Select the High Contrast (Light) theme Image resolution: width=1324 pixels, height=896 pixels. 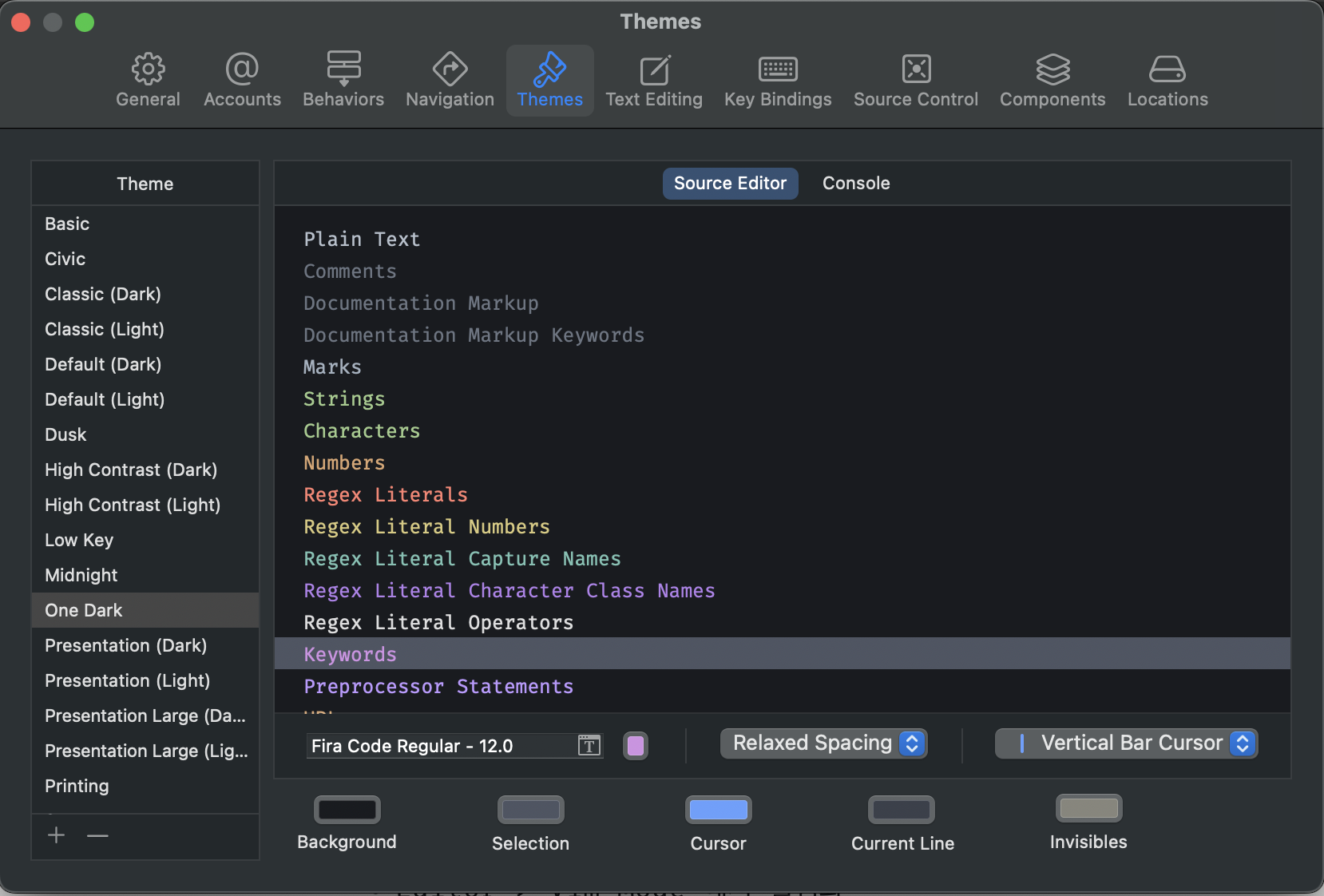[x=145, y=505]
